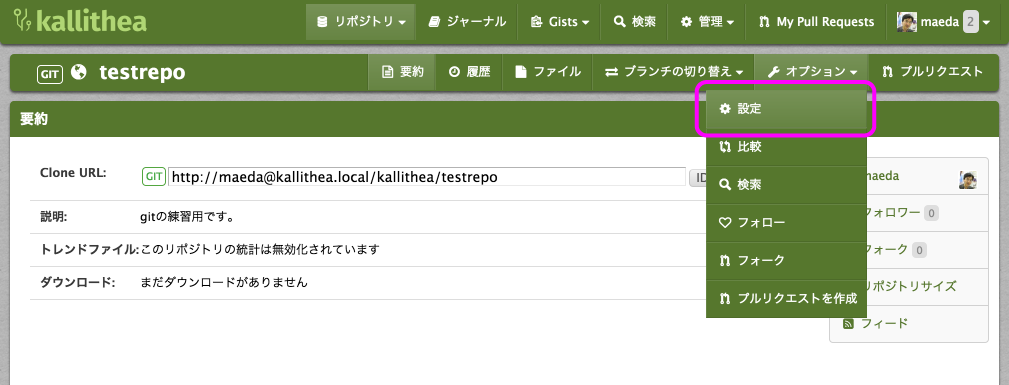Click the public globe icon
Screen dimensions: 1009x385
coord(79,72)
